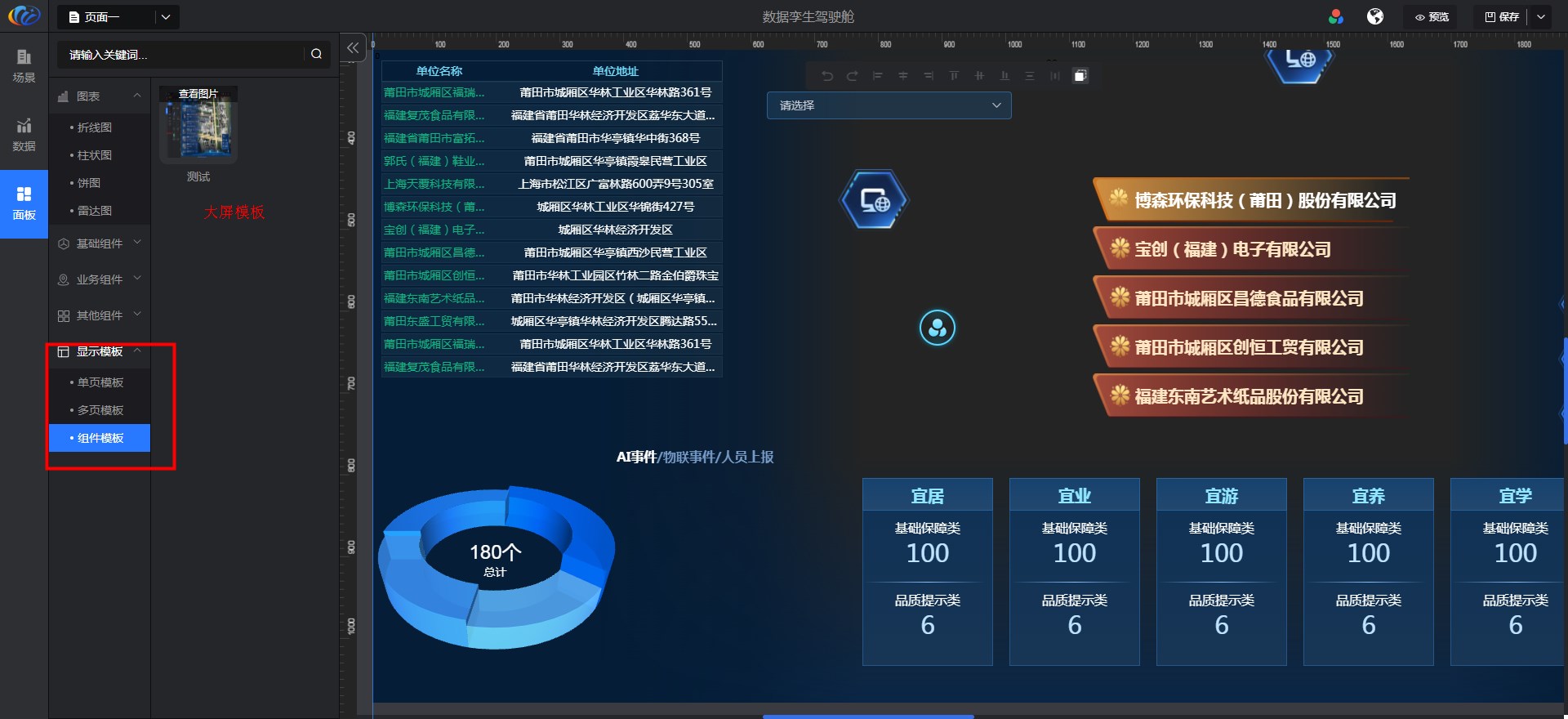The height and width of the screenshot is (719, 1568).
Task: Open the 请选择 dropdown on canvas
Action: click(x=889, y=105)
